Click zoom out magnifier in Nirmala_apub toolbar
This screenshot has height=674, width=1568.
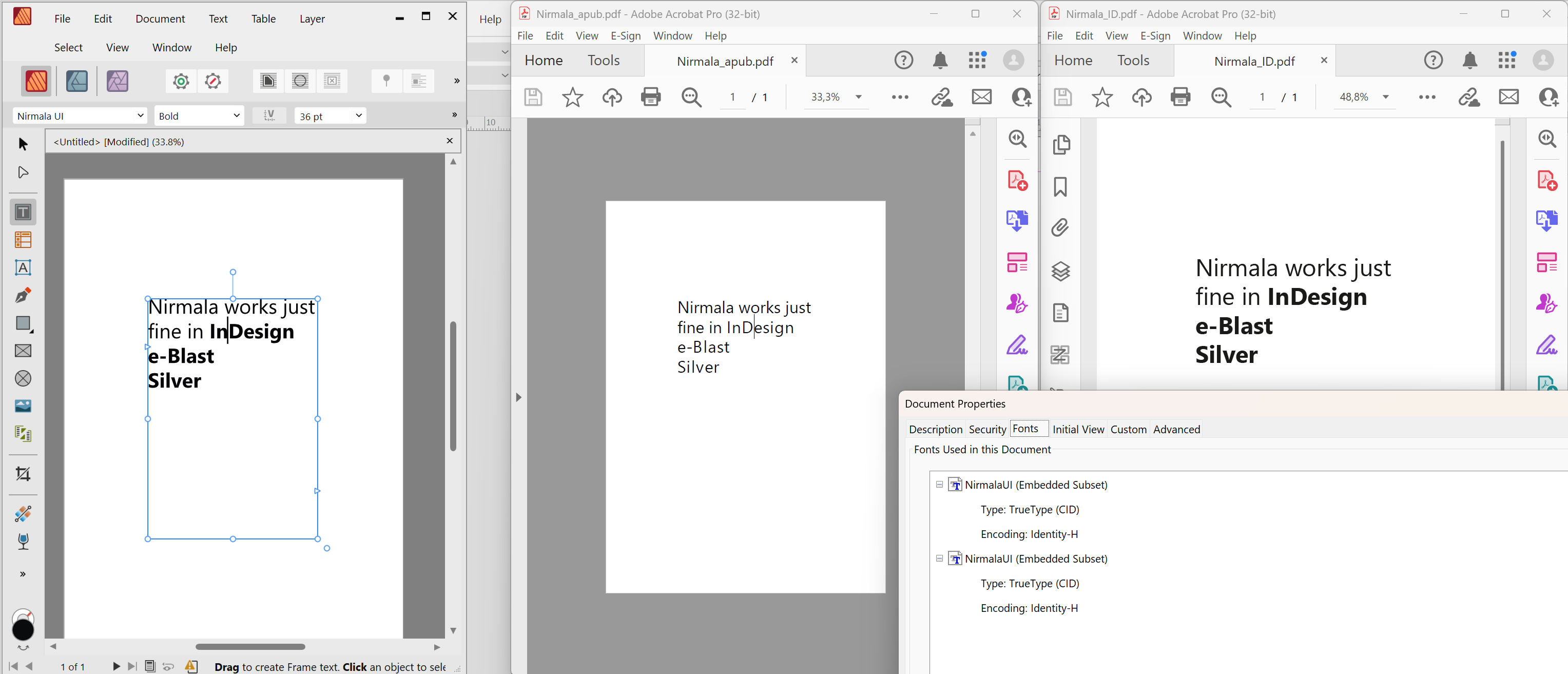tap(691, 97)
